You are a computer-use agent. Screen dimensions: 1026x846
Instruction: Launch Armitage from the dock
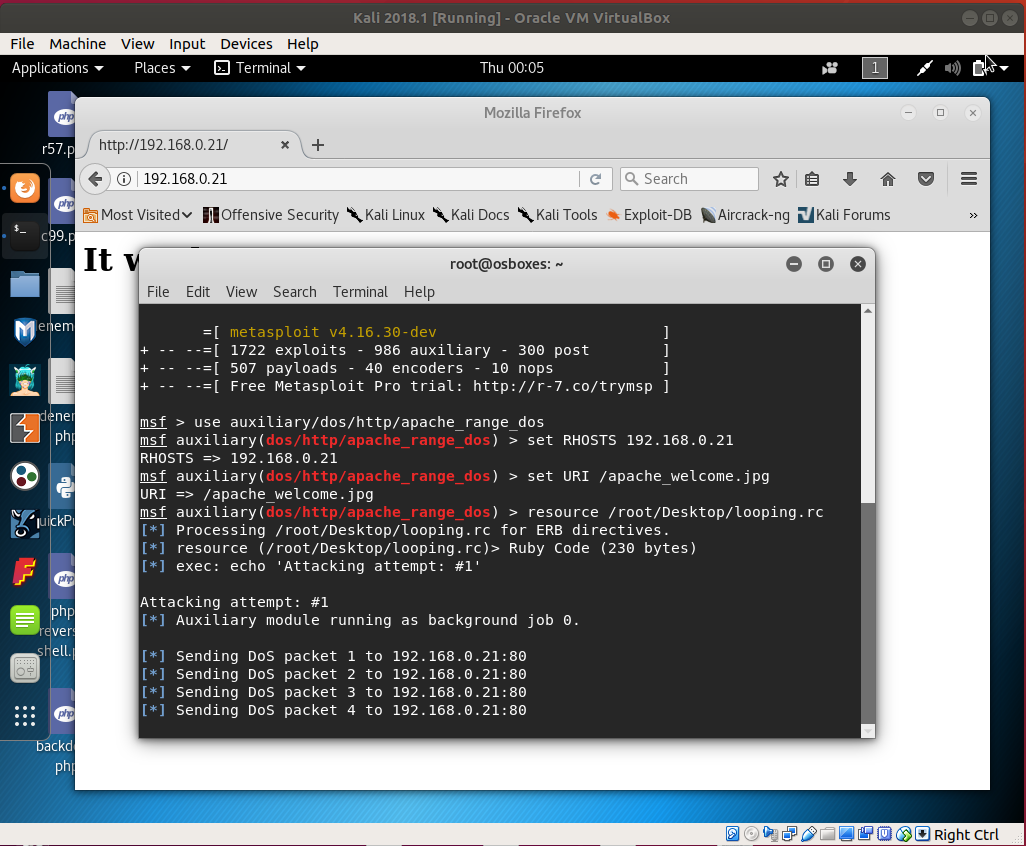pos(25,380)
